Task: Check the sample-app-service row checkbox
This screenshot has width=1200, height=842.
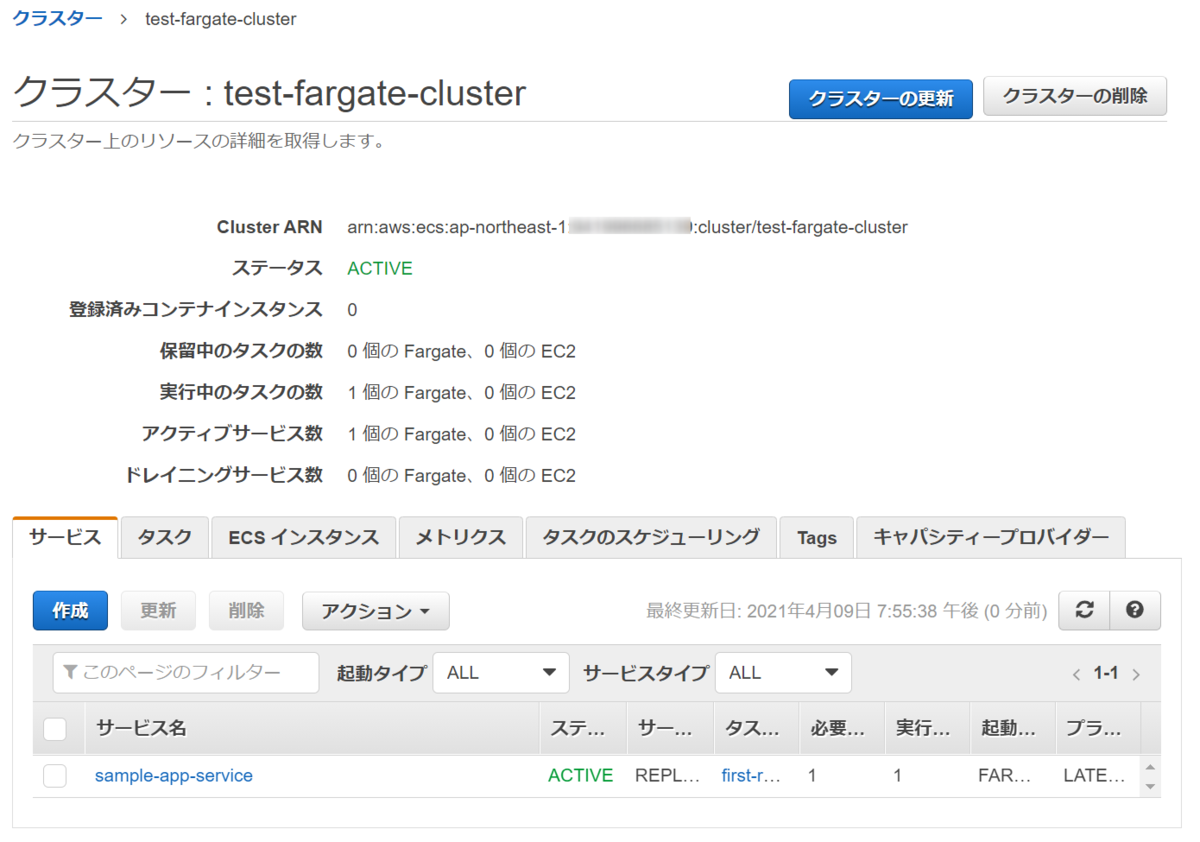Action: click(x=55, y=775)
